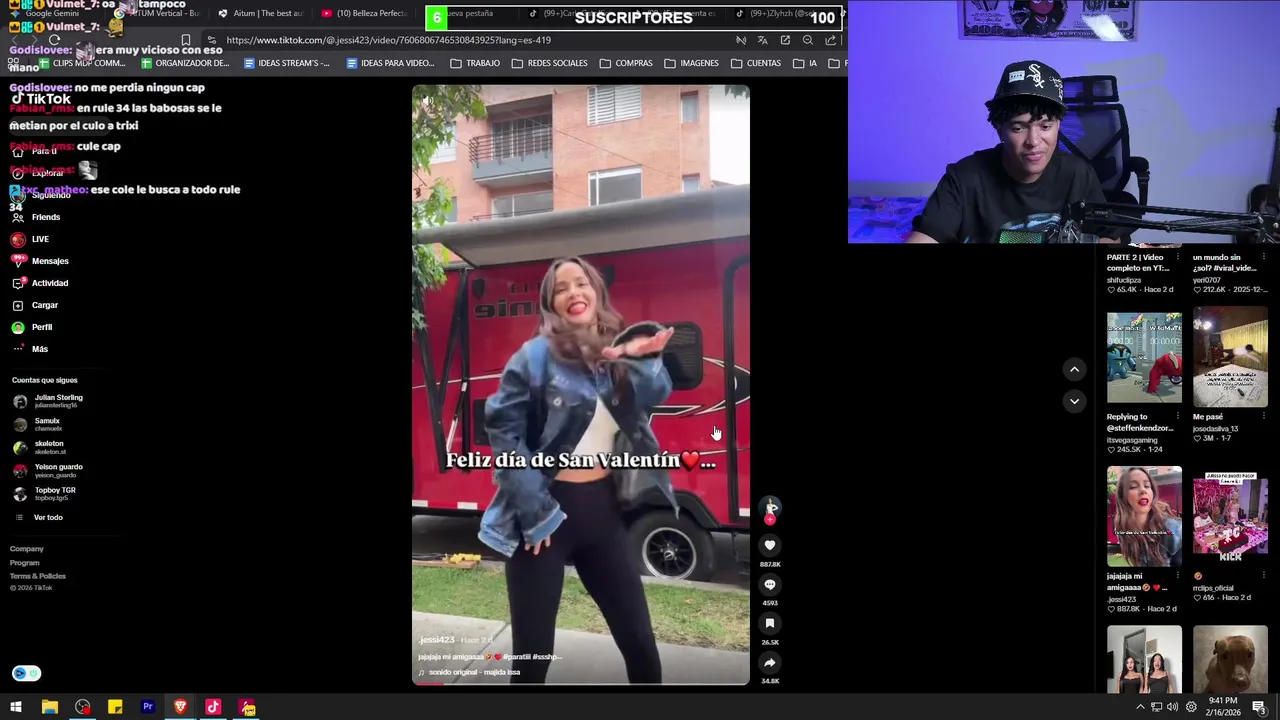Open rrclips_oficial video thumbnail
Screen dimensions: 1280x720
tap(1230, 516)
